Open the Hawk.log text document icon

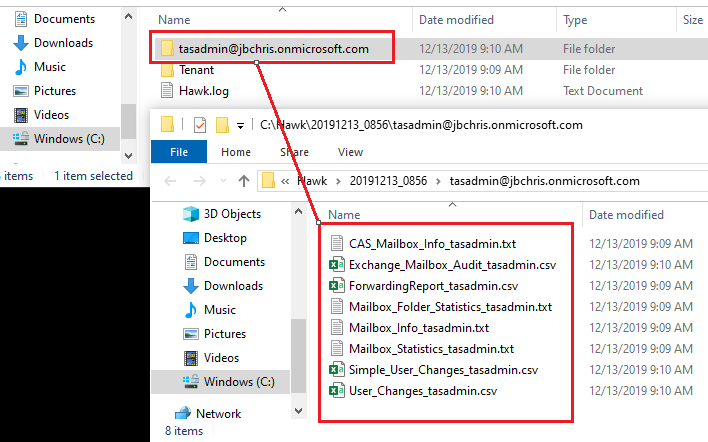tap(167, 91)
